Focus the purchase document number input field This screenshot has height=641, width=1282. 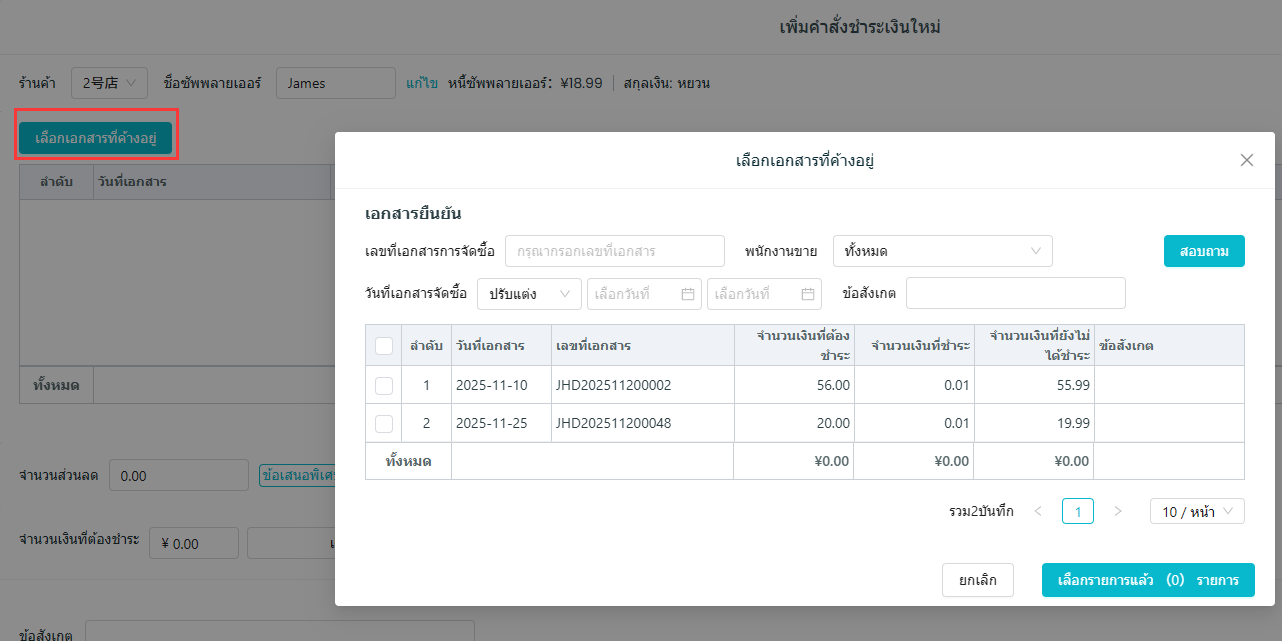tap(614, 251)
